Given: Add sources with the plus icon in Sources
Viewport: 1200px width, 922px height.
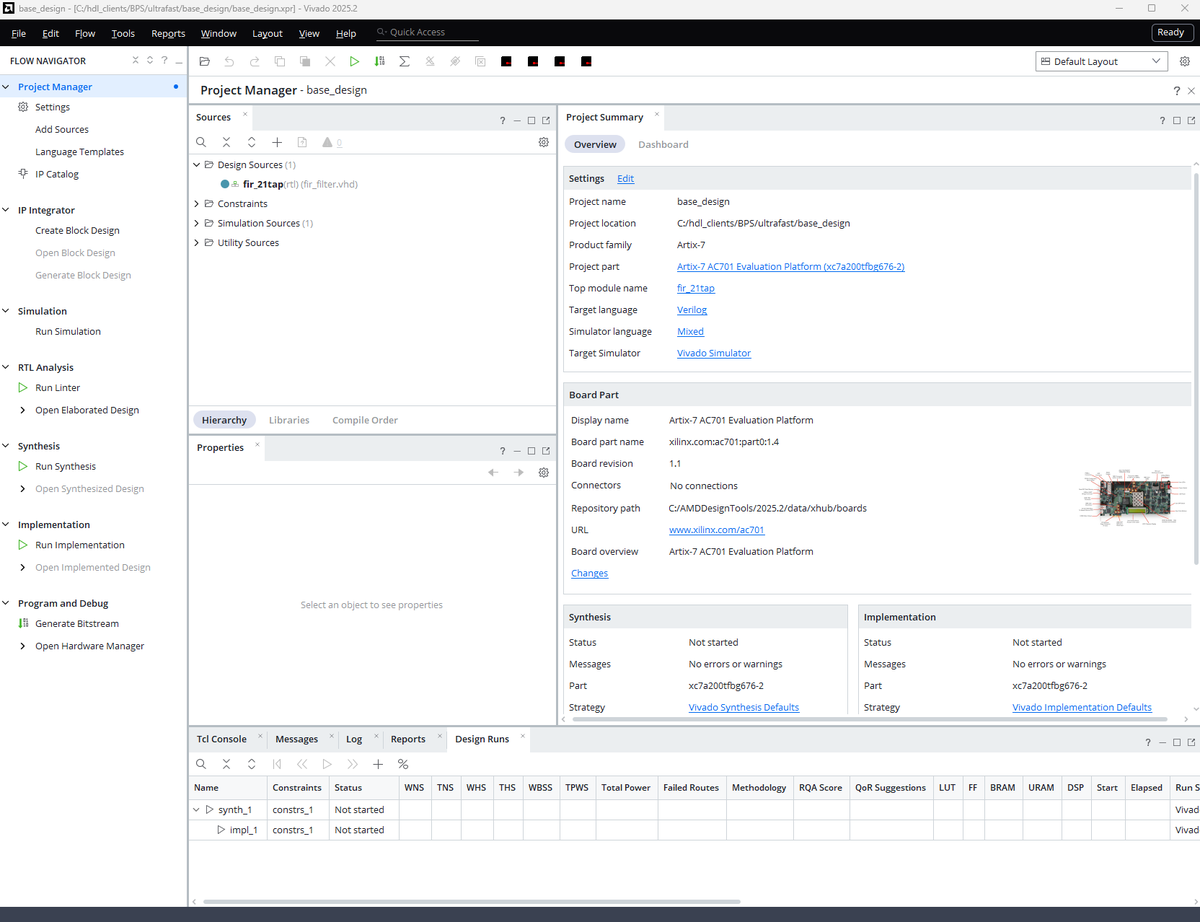Looking at the screenshot, I should [277, 142].
